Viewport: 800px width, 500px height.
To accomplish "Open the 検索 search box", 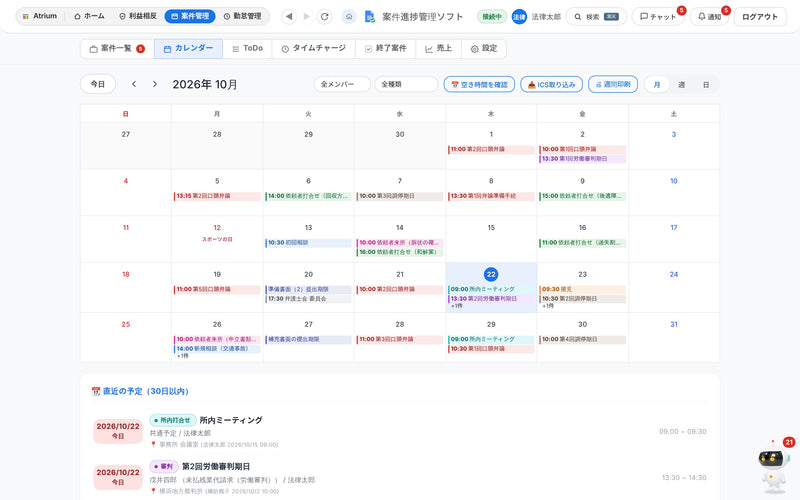I will pyautogui.click(x=596, y=17).
